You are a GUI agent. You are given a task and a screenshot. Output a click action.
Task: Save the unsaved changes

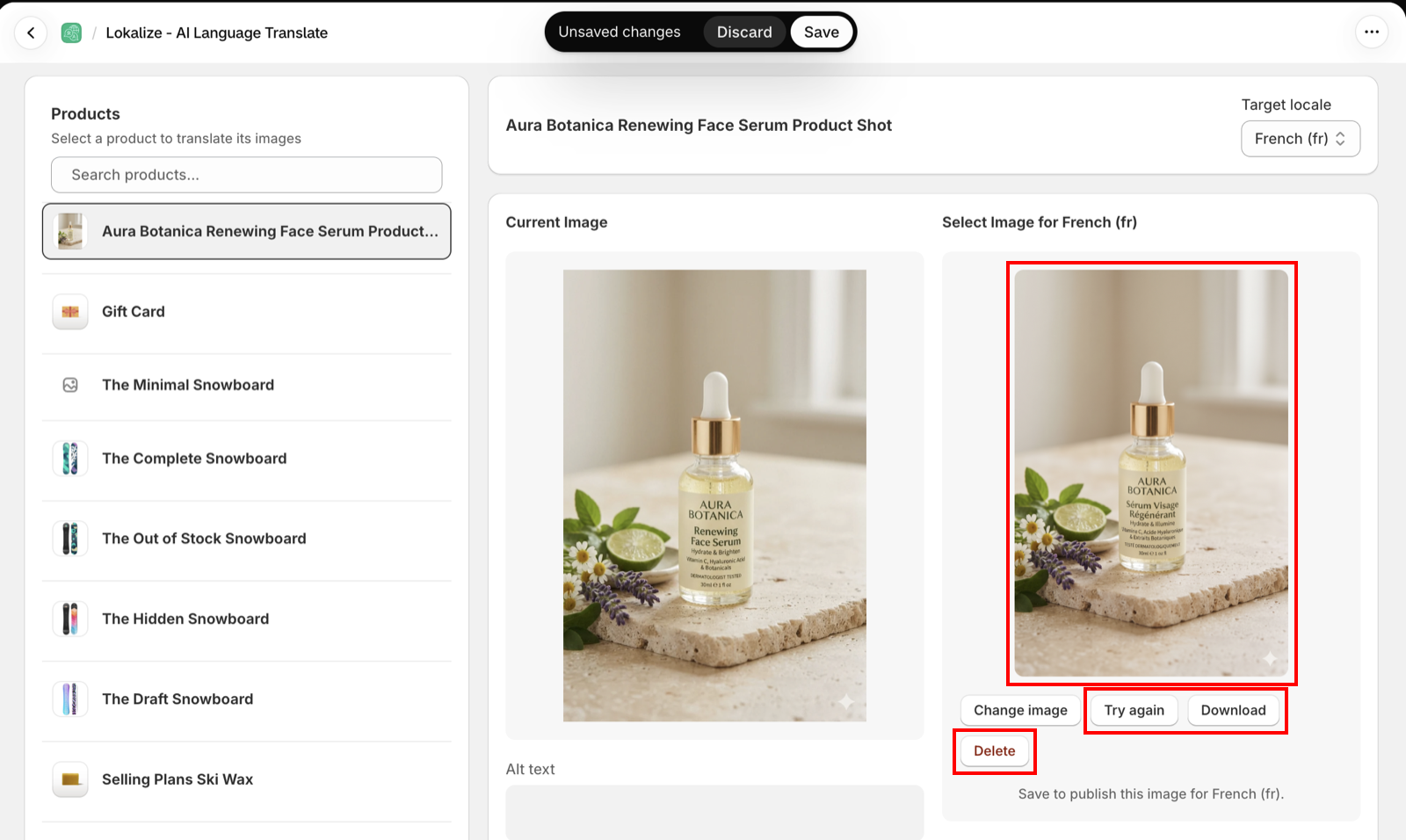click(822, 33)
